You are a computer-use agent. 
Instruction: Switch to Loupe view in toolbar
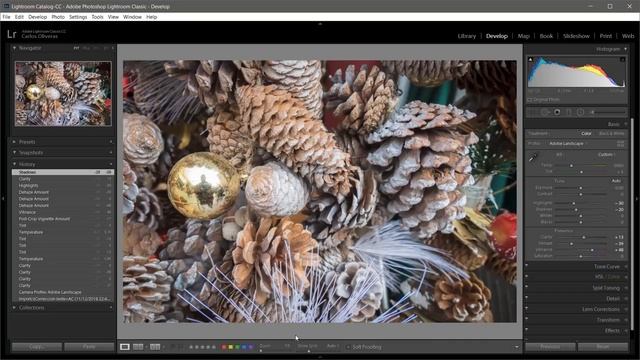pos(125,347)
